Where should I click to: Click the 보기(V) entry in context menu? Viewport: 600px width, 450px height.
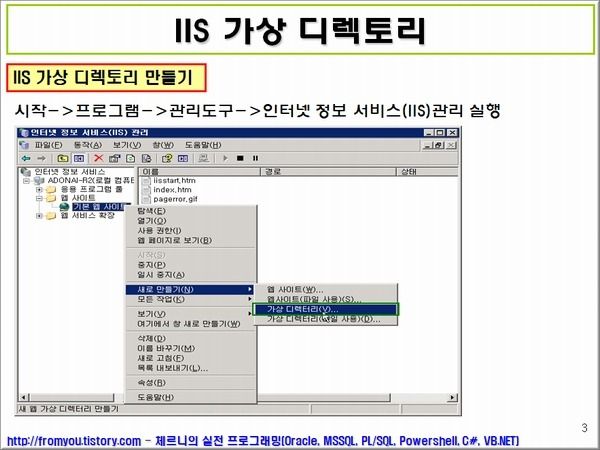[x=191, y=314]
